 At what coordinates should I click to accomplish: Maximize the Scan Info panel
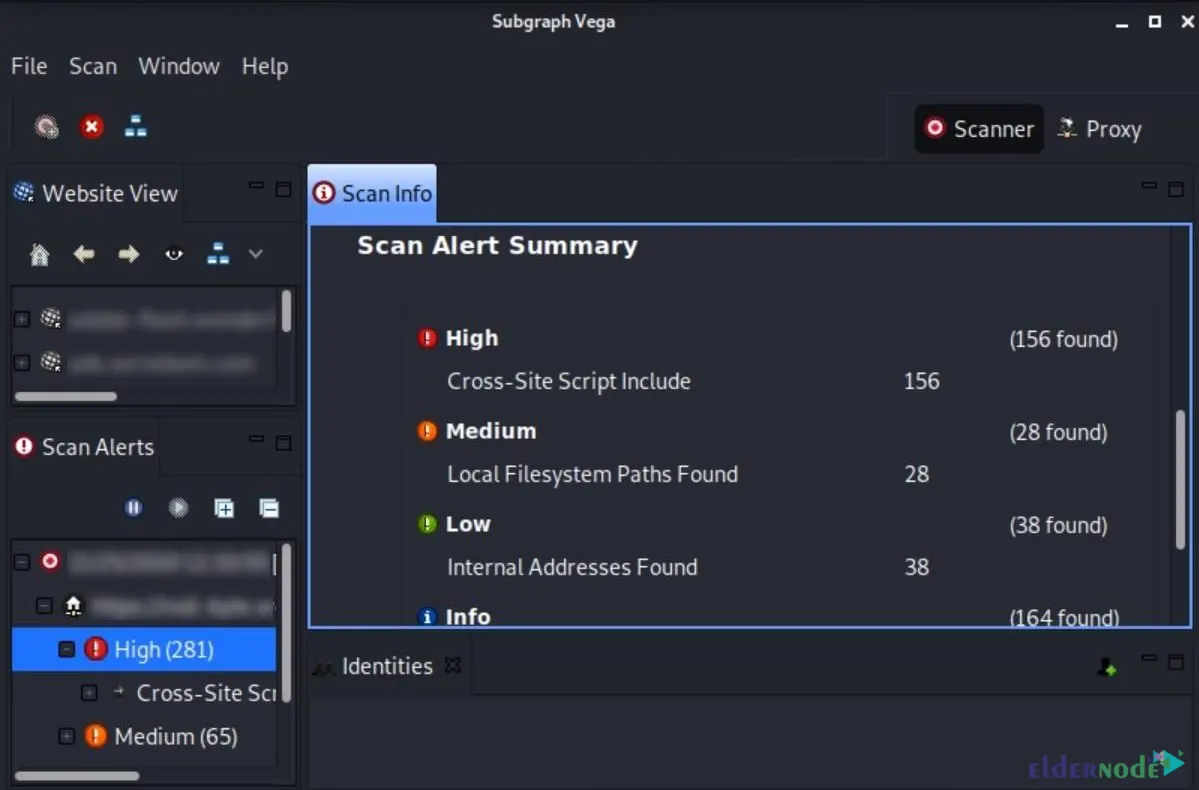click(1176, 190)
